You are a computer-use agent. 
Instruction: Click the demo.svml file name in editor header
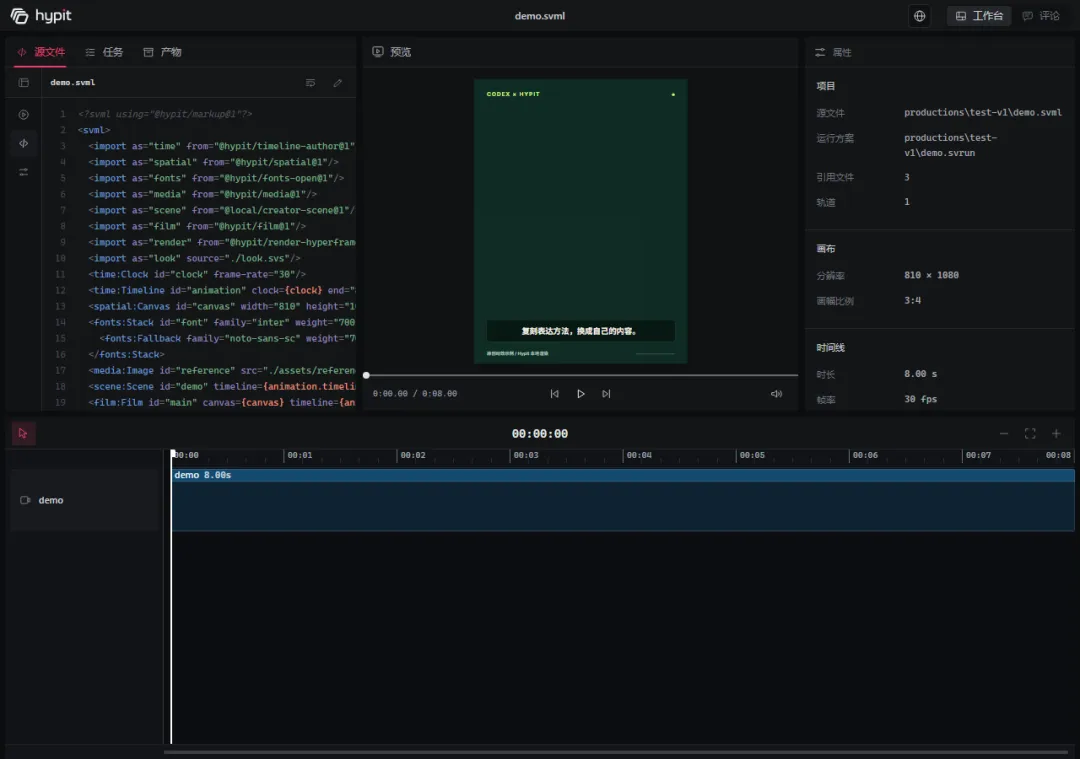pyautogui.click(x=72, y=83)
